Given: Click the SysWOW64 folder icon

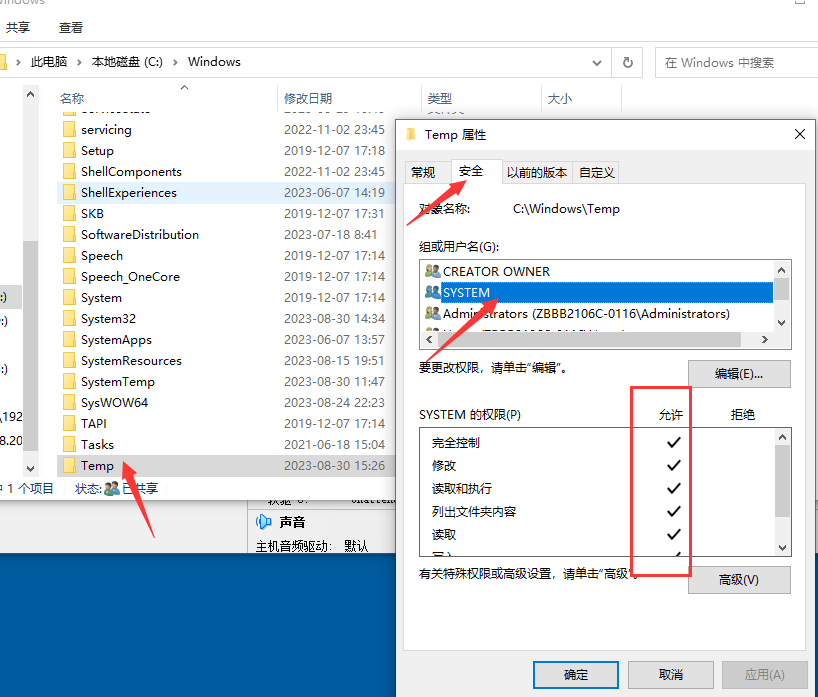Looking at the screenshot, I should (69, 402).
